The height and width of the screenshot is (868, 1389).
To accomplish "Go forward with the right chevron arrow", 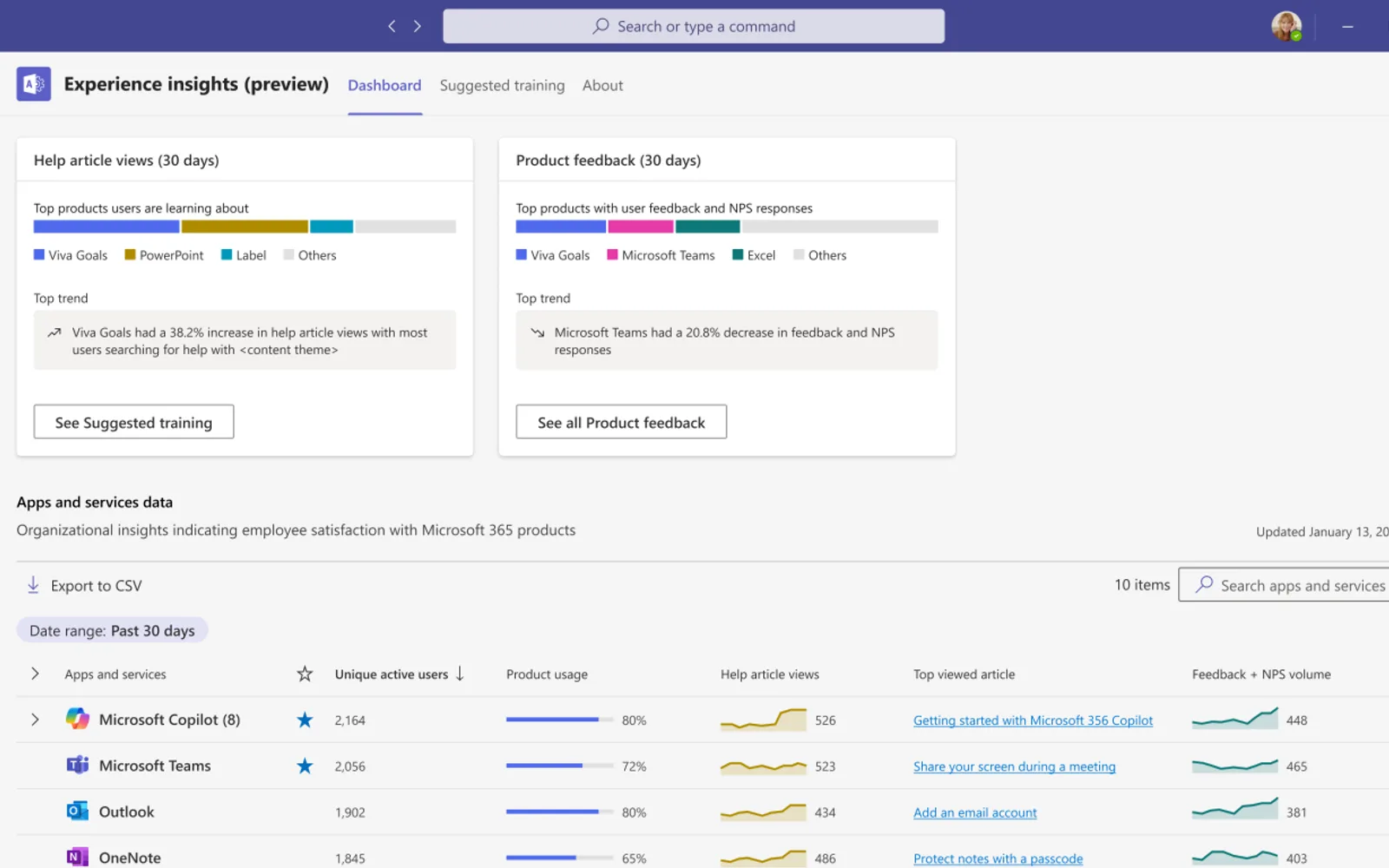I will (x=418, y=26).
